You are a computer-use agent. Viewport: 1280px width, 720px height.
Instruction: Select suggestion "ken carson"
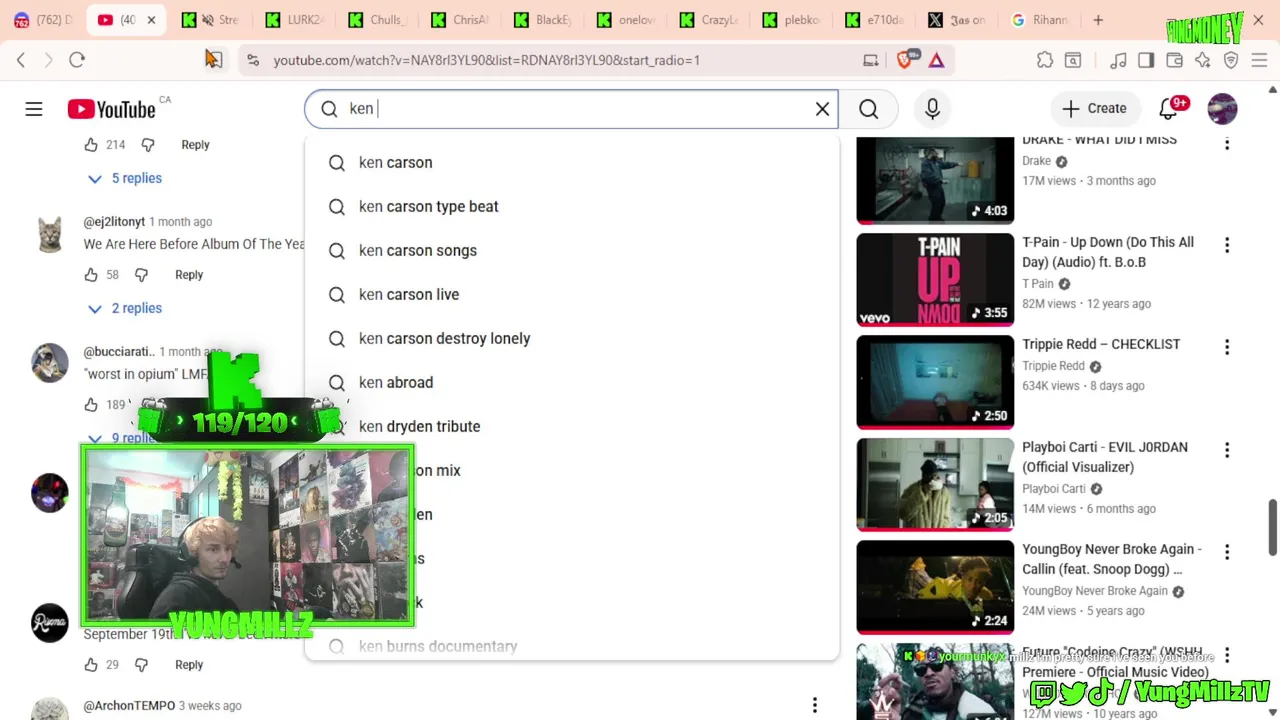click(x=571, y=162)
